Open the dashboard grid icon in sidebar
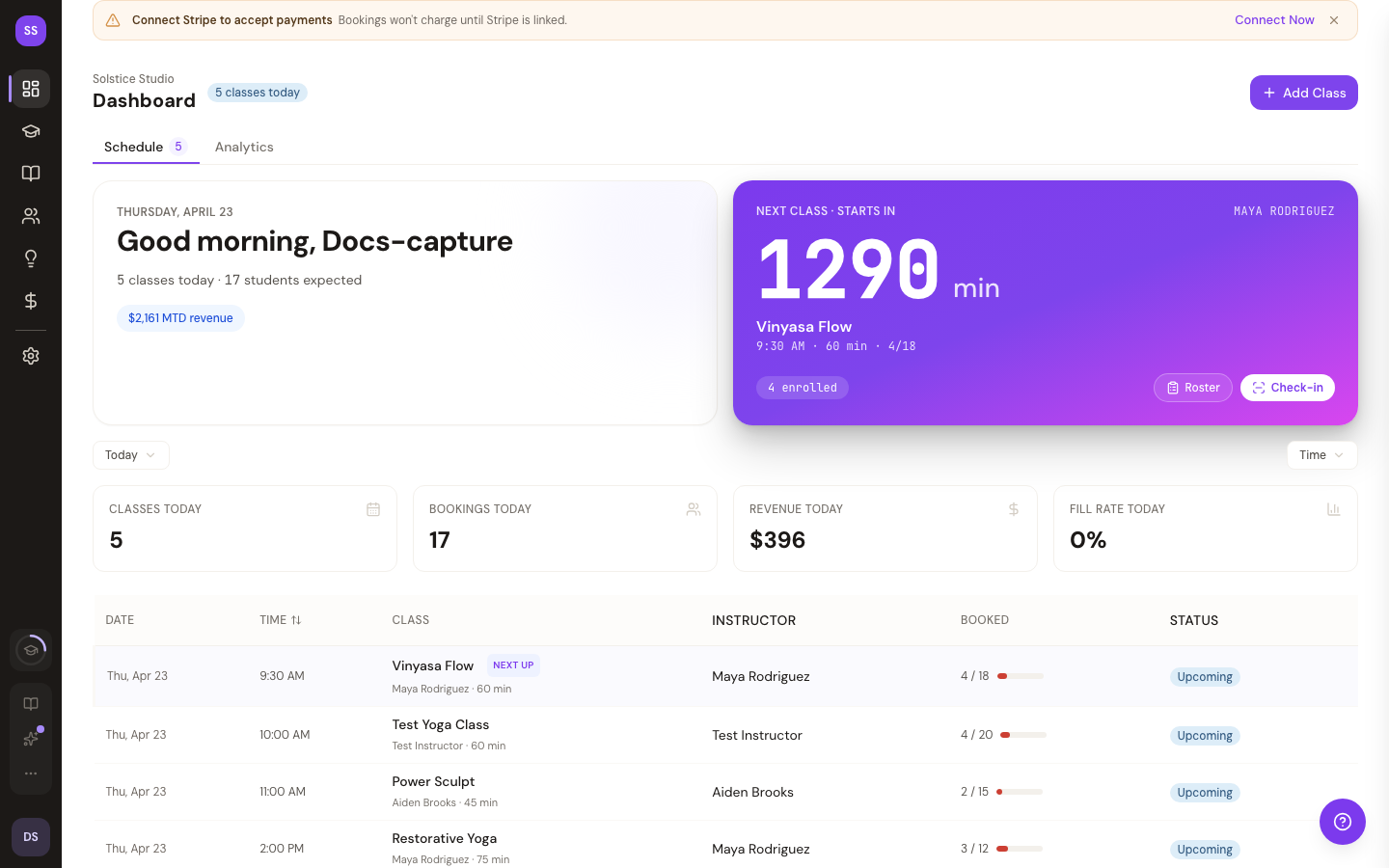This screenshot has height=868, width=1389. [x=31, y=89]
